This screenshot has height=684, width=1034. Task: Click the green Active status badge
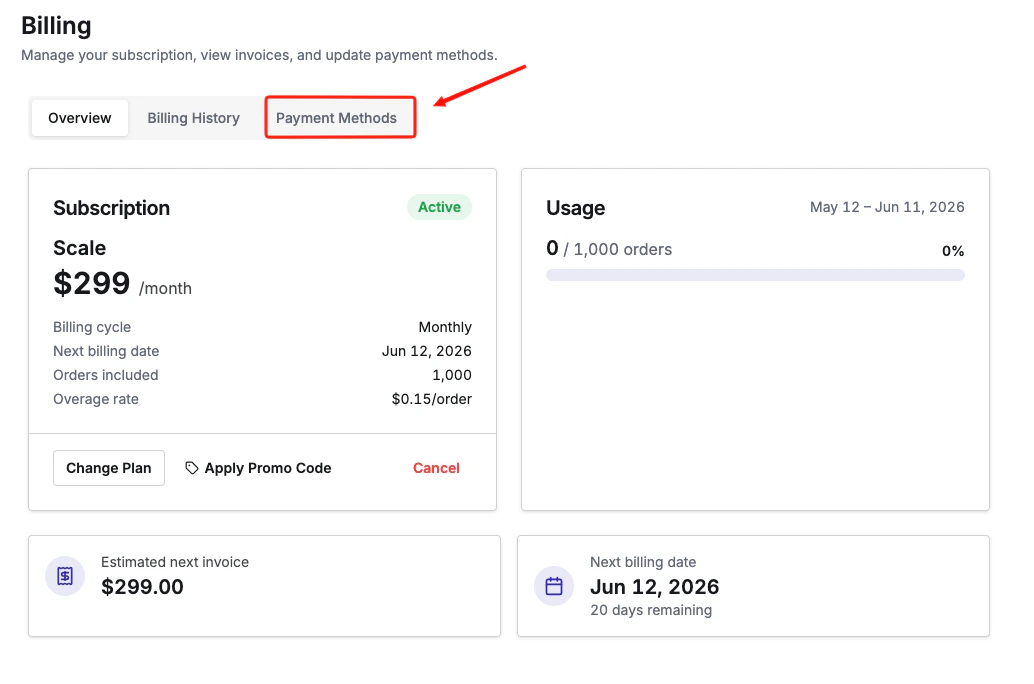439,207
